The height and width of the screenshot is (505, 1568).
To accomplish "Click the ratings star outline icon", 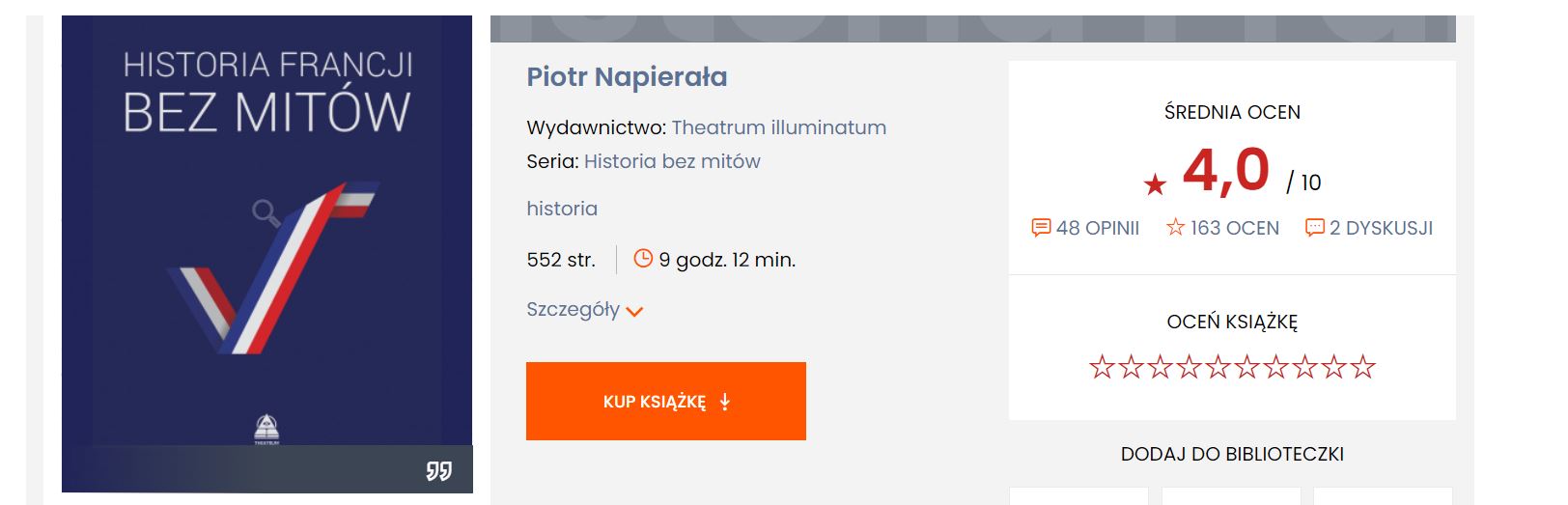I will pos(1175,227).
